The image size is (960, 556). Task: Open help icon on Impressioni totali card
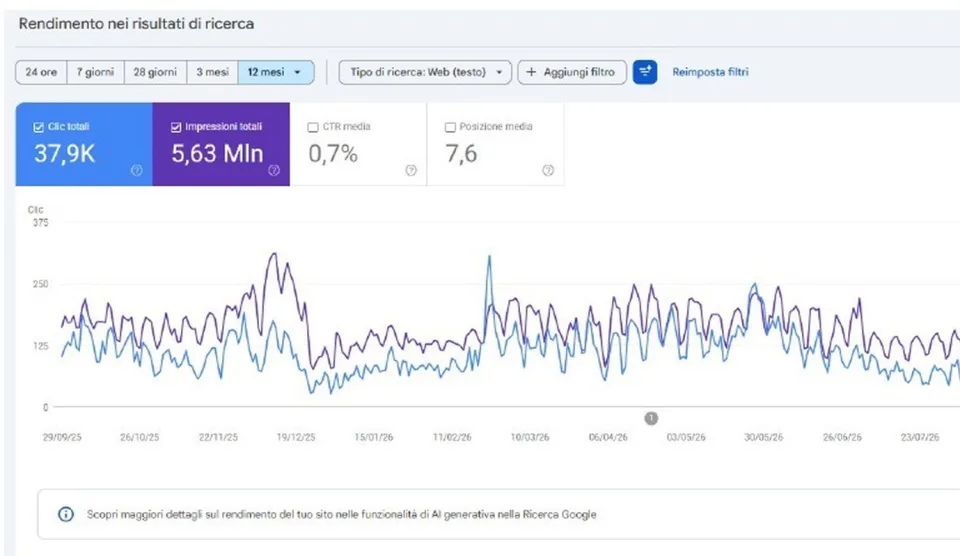click(x=274, y=170)
